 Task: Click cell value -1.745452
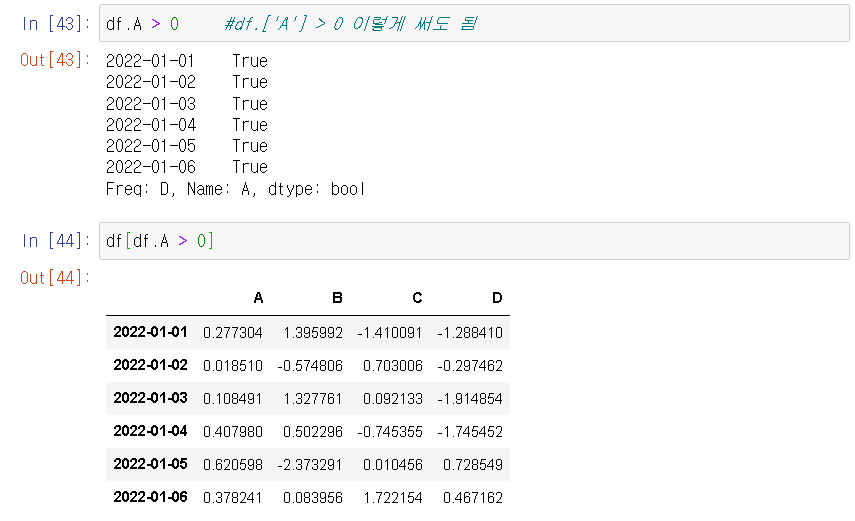pos(469,432)
